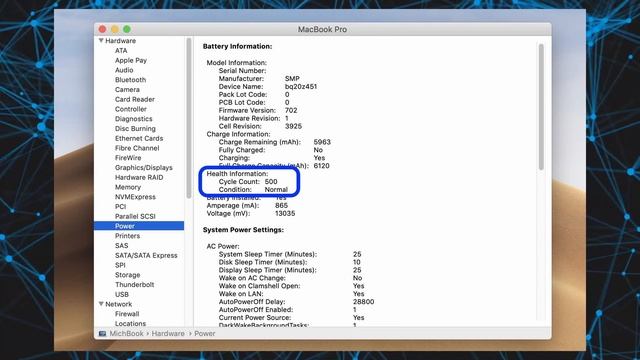
Task: Select Hardware RAID in the sidebar
Action: 139,178
